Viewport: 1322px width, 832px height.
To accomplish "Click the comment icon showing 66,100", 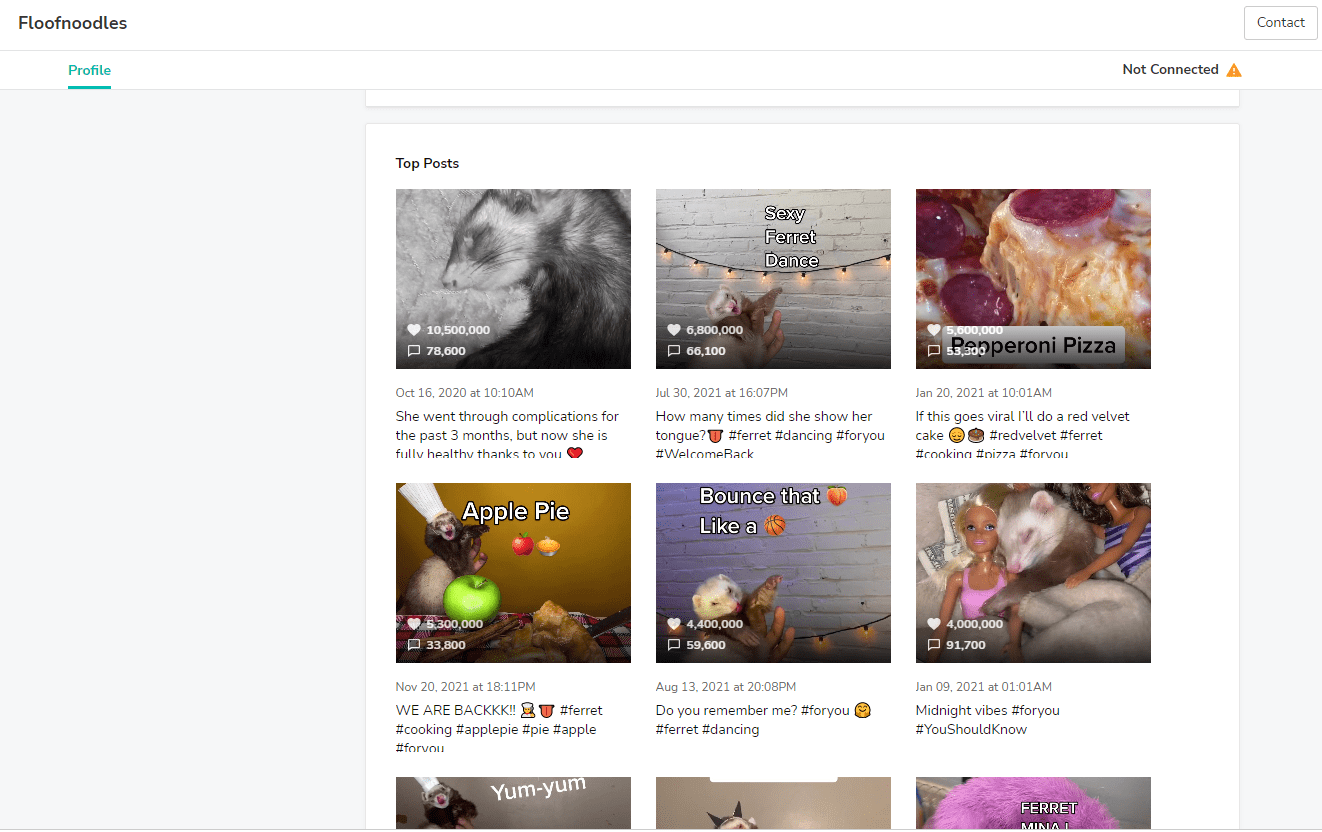I will (674, 351).
